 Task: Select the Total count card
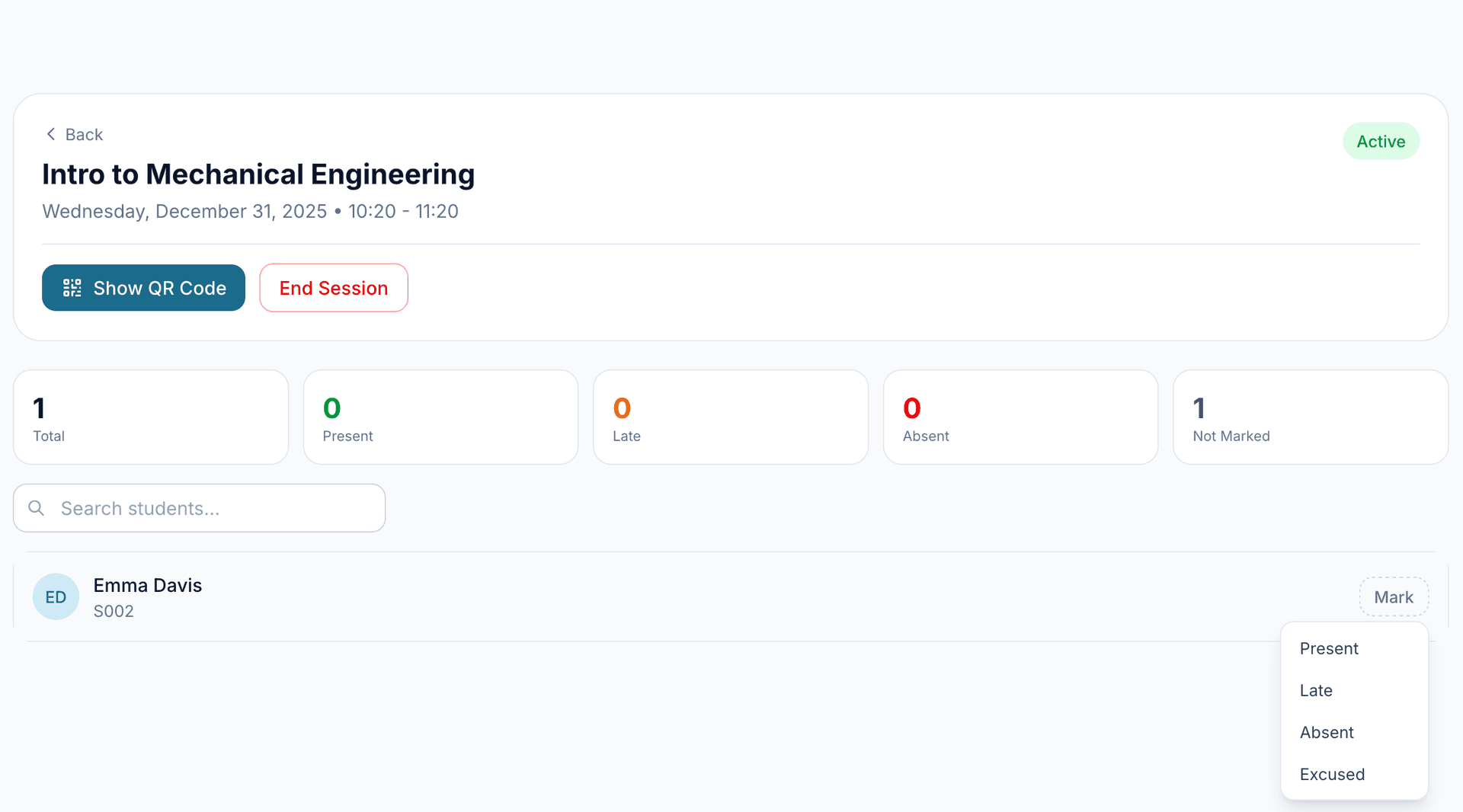150,417
